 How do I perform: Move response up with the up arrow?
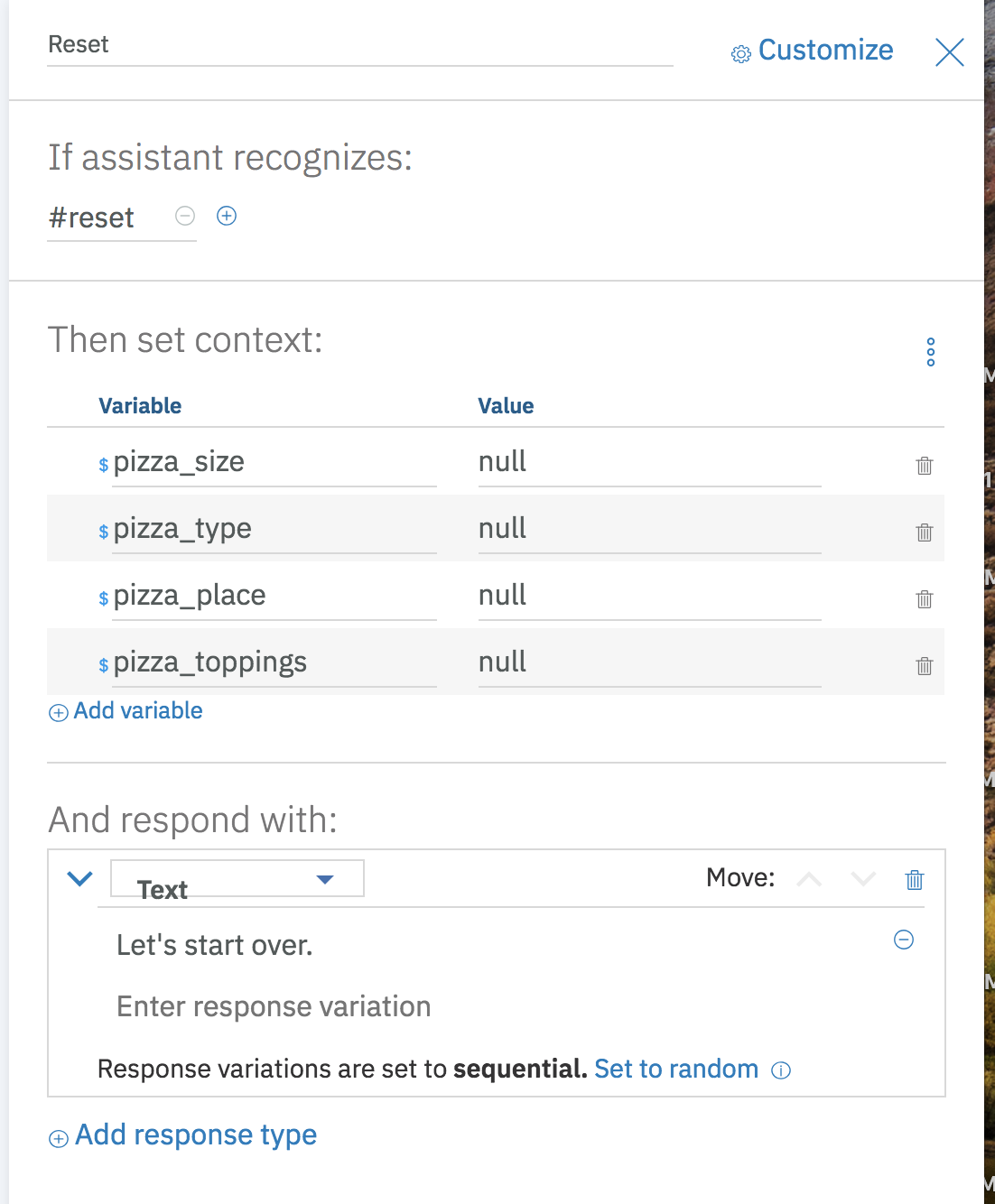pos(810,879)
